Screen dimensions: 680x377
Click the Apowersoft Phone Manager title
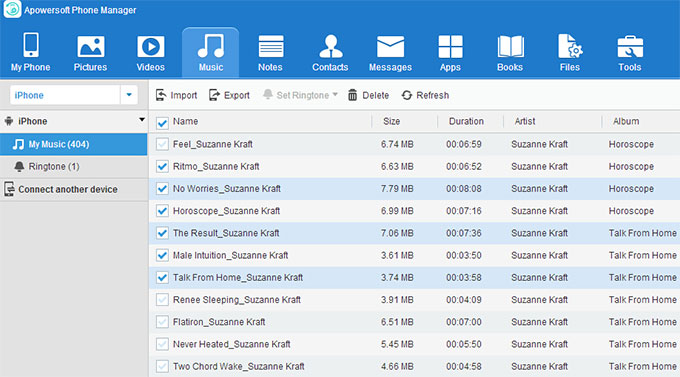coord(80,10)
